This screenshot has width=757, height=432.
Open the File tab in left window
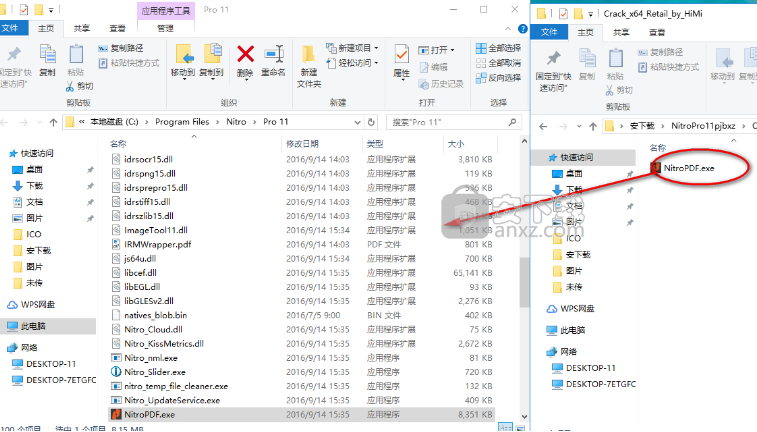[x=12, y=28]
